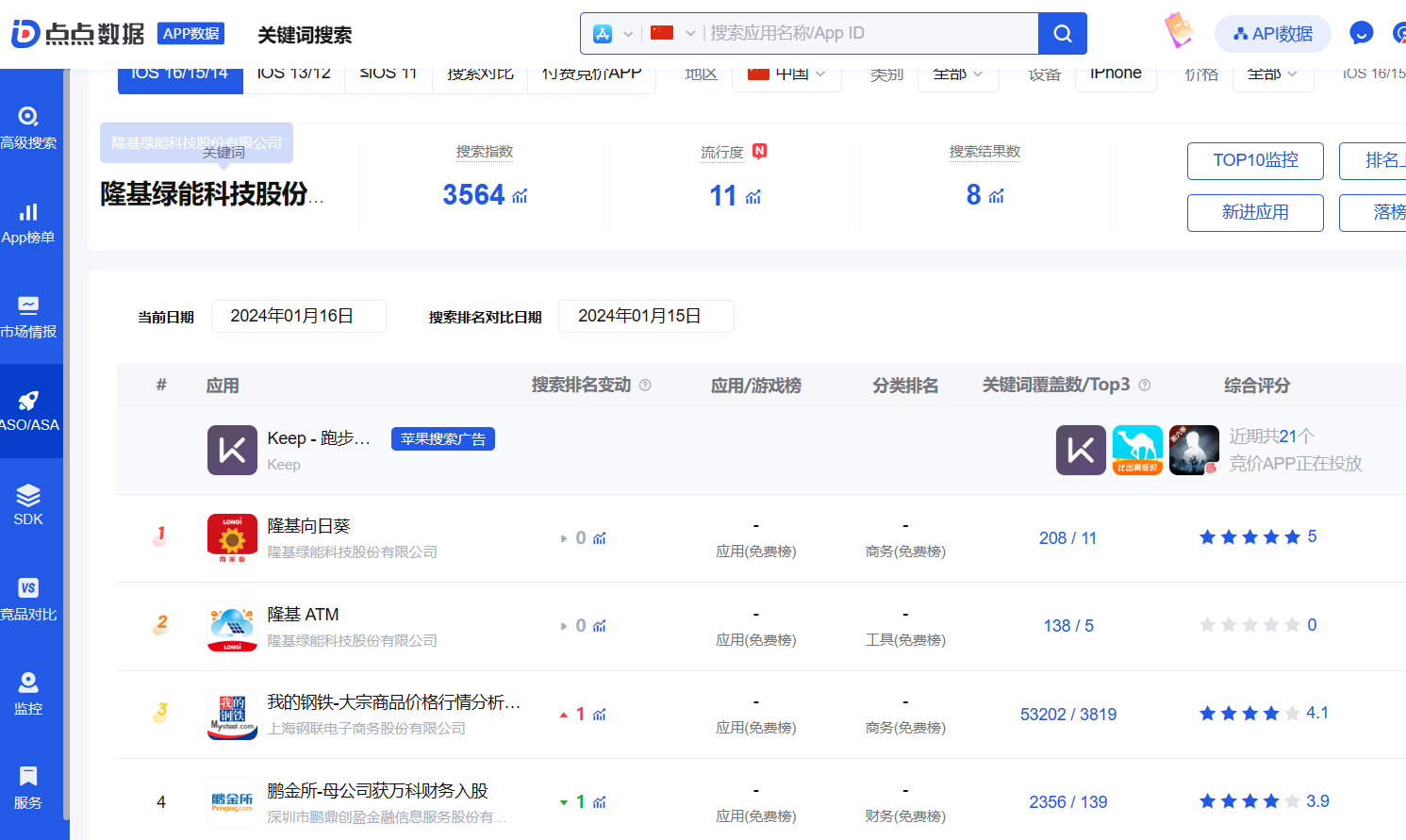Open the SDK sidebar item
Image resolution: width=1406 pixels, height=840 pixels.
(x=28, y=505)
